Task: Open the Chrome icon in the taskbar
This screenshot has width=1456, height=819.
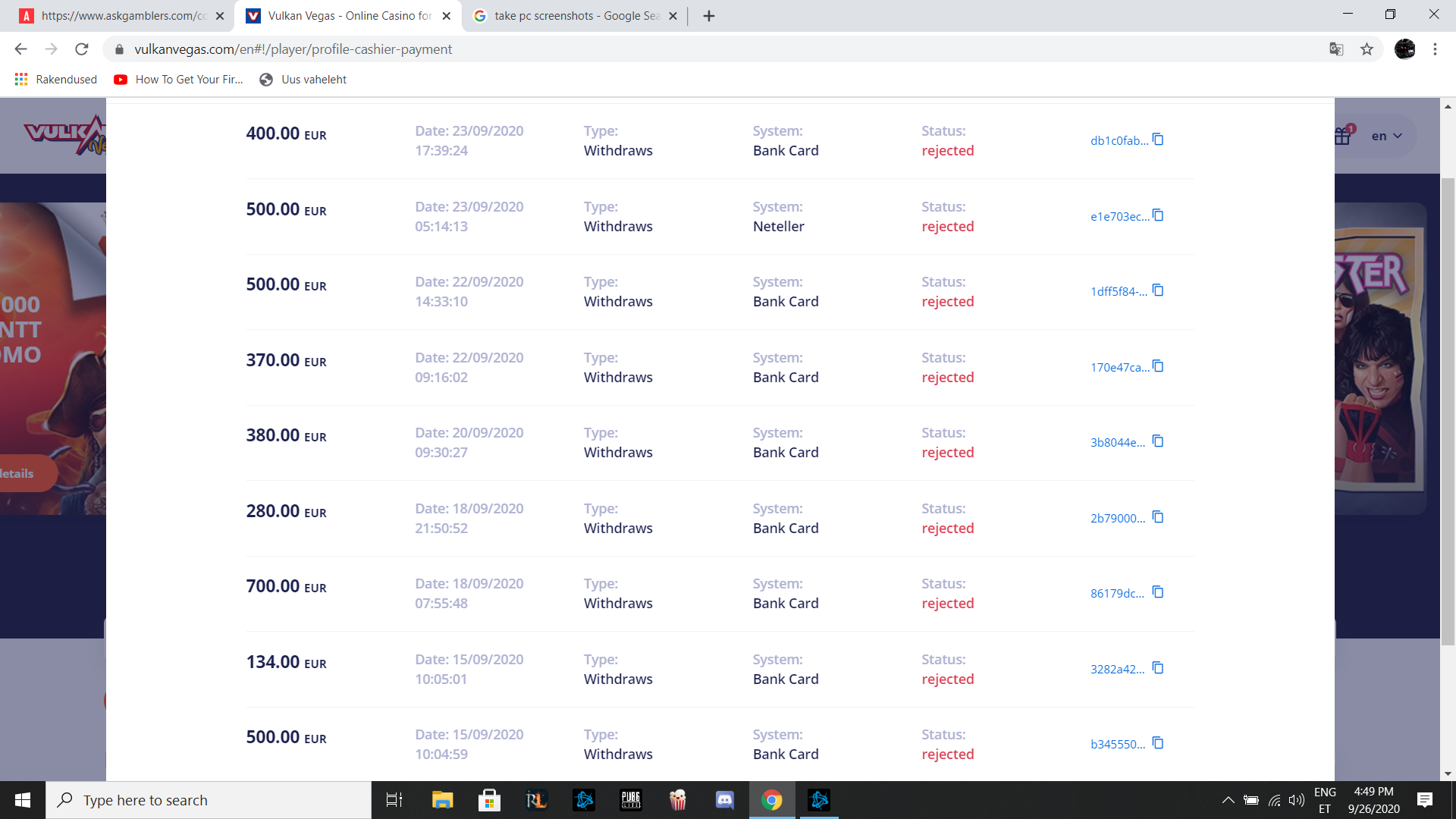Action: [771, 800]
